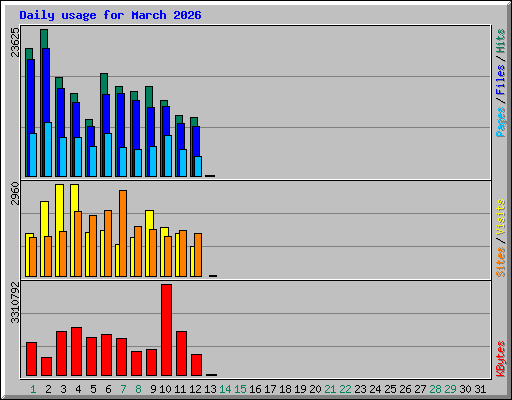
Task: Click the Files legend label
Action: pyautogui.click(x=501, y=80)
